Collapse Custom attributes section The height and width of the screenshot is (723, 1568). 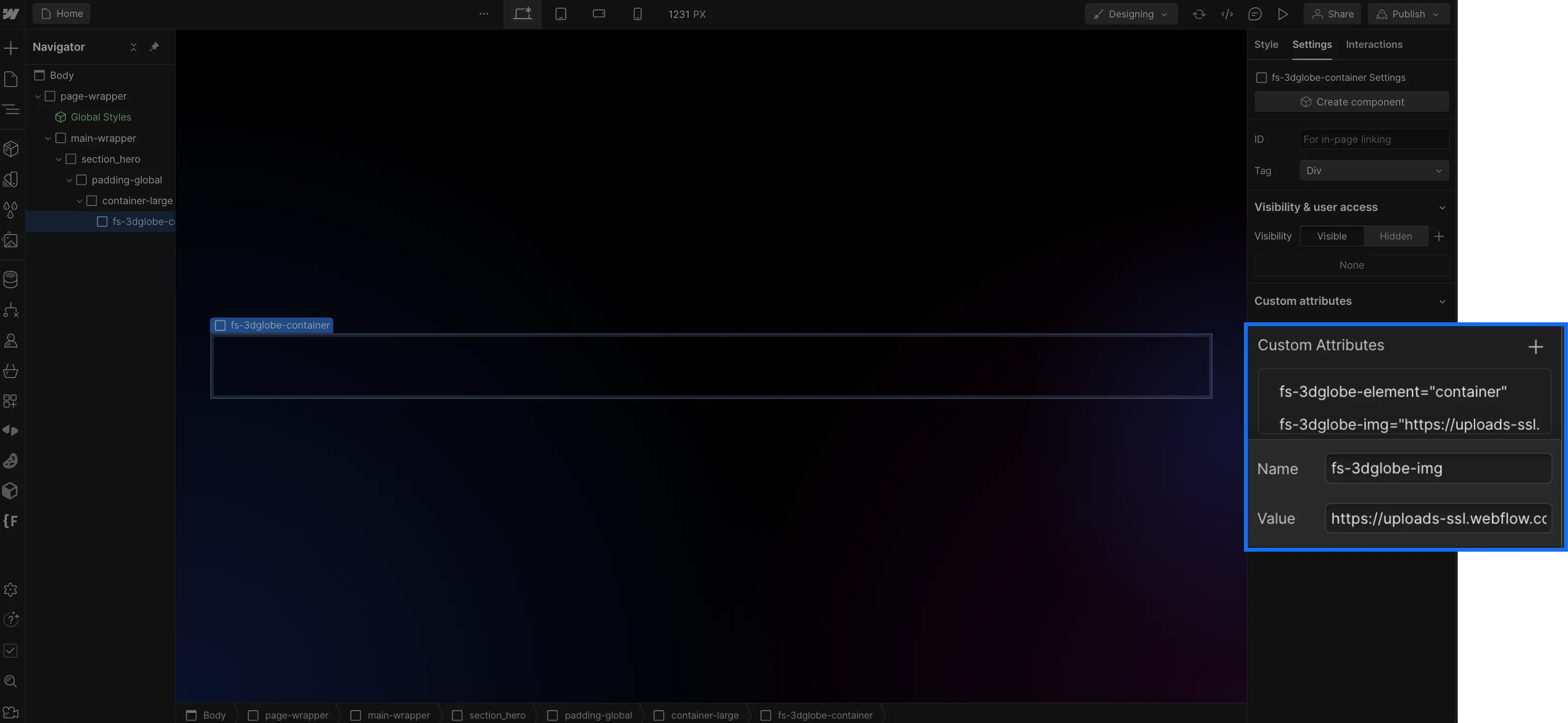tap(1441, 301)
